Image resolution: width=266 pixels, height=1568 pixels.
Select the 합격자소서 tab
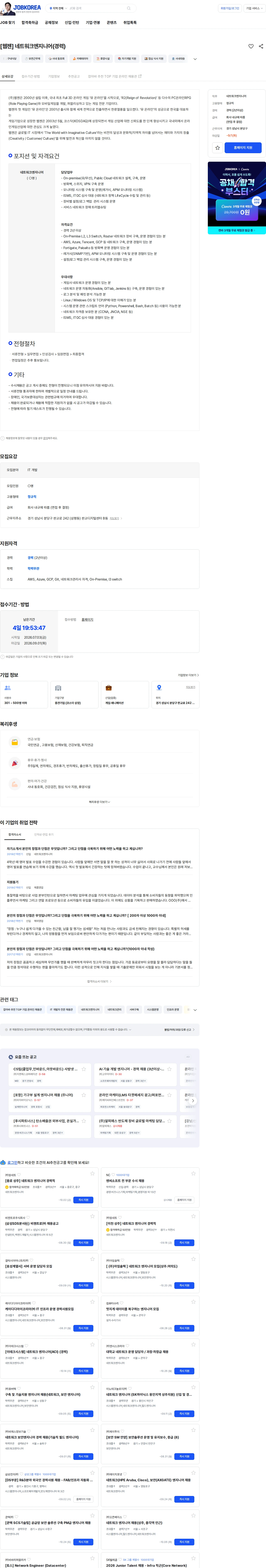point(15,835)
